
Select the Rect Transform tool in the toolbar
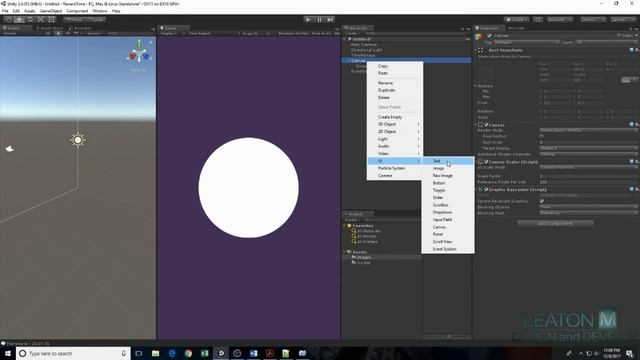[51, 19]
